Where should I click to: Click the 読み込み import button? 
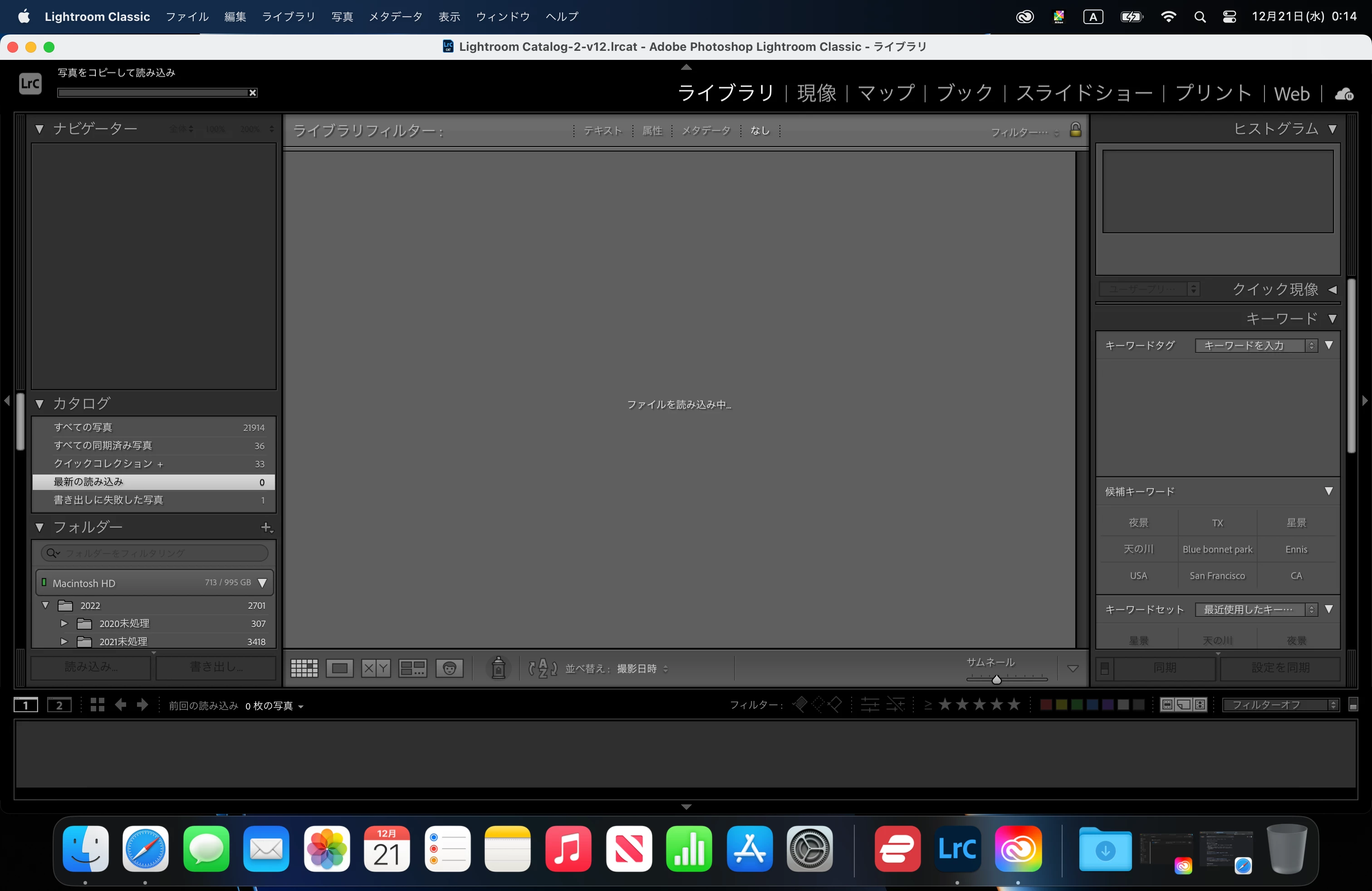(91, 667)
